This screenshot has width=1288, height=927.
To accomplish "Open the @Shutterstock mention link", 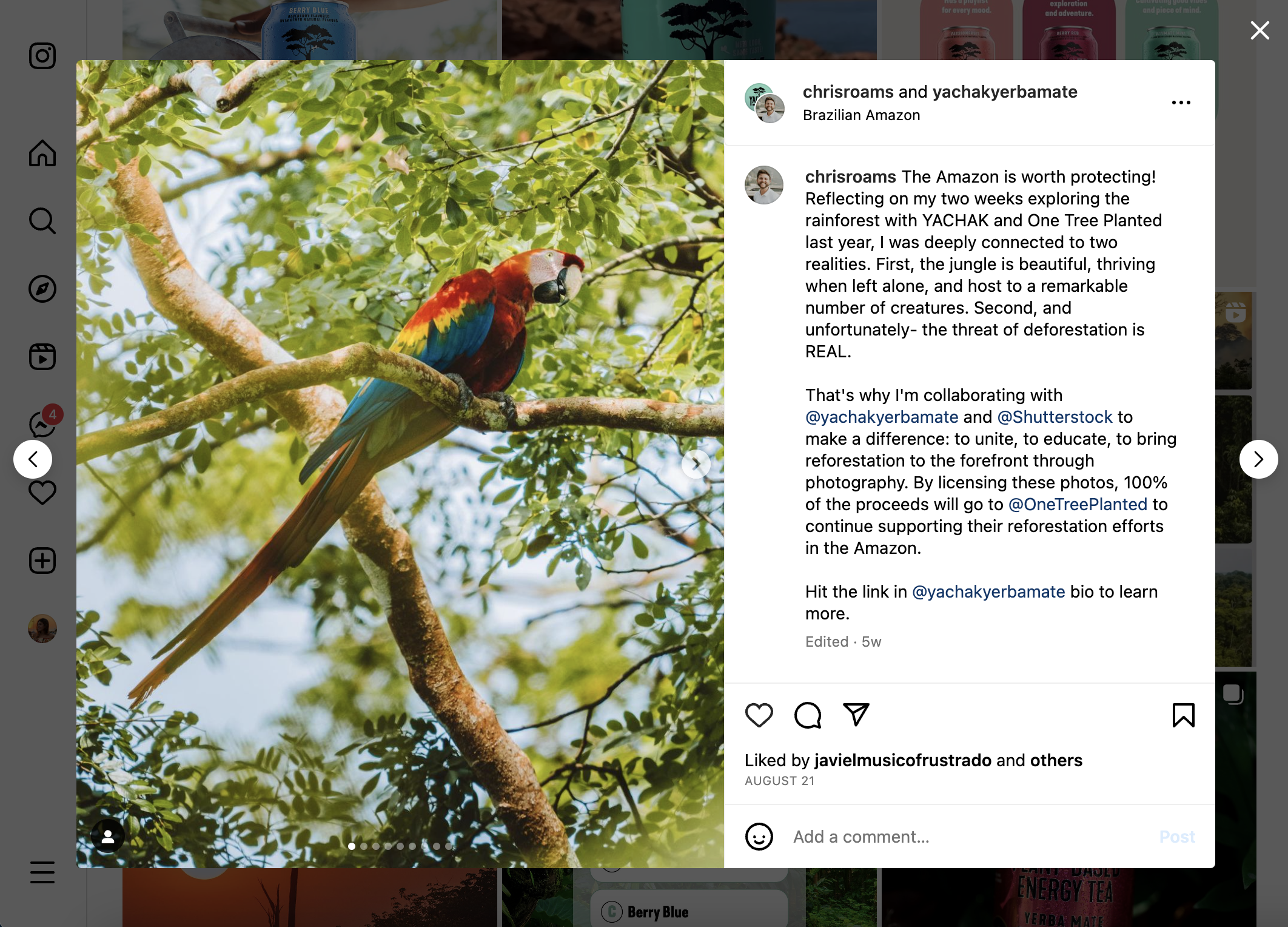I will [x=1055, y=417].
